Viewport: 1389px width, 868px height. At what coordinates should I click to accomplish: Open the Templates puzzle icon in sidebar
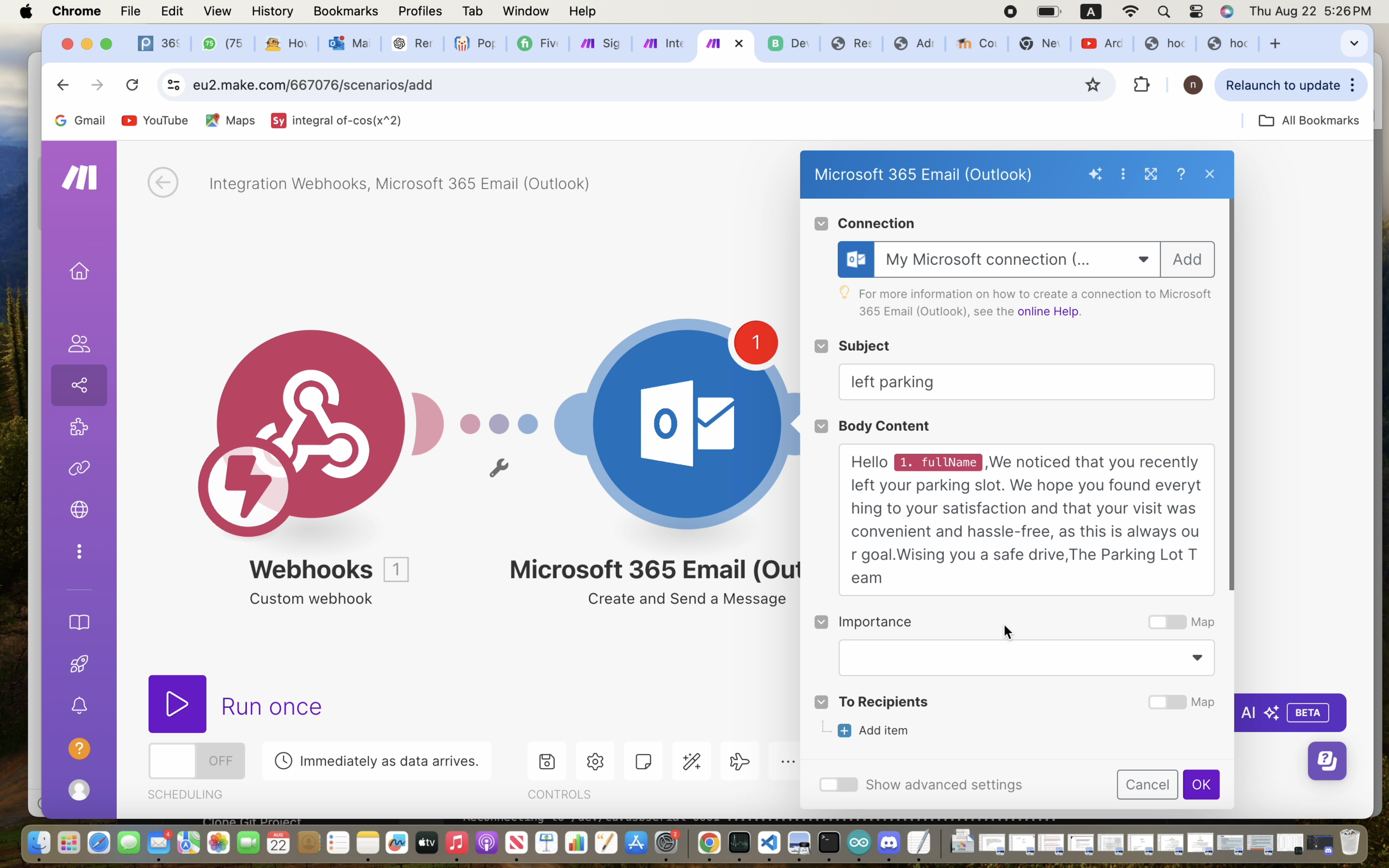pos(79,427)
